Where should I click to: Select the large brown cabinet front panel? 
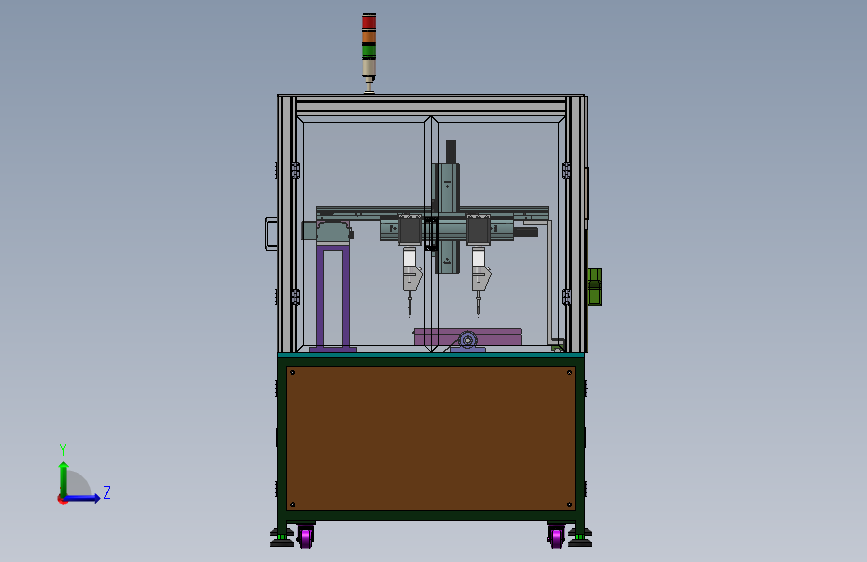coord(431,438)
